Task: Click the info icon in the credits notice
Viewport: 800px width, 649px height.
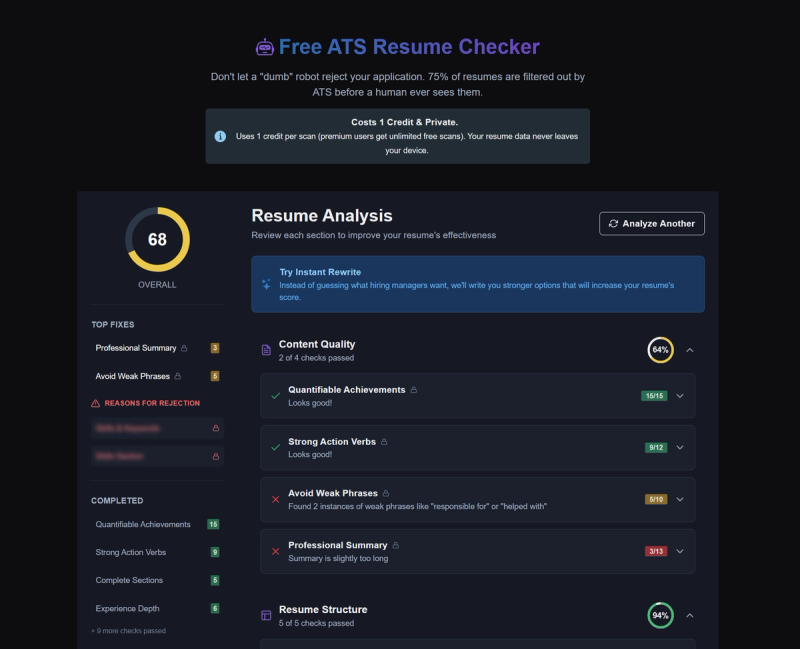Action: click(218, 136)
